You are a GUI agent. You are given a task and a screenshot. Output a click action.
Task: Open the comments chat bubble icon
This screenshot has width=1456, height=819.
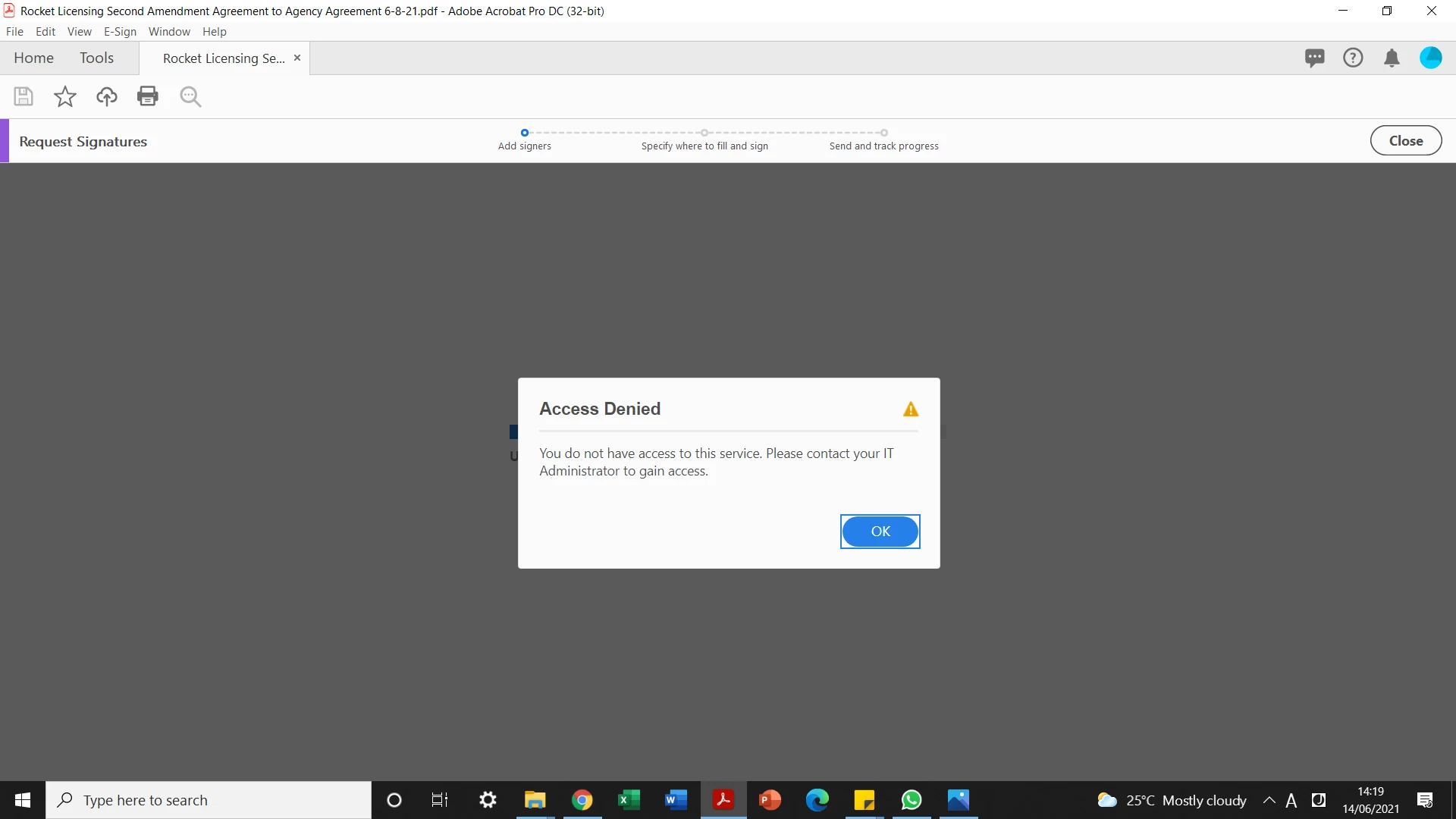click(1314, 58)
